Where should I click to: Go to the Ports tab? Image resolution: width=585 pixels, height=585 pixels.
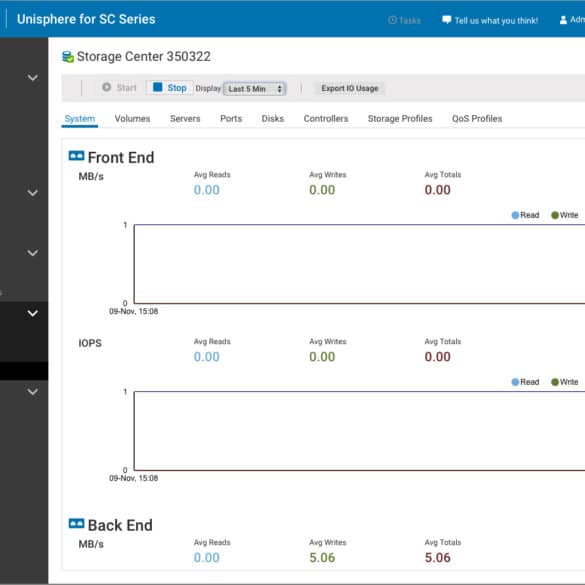pos(231,119)
